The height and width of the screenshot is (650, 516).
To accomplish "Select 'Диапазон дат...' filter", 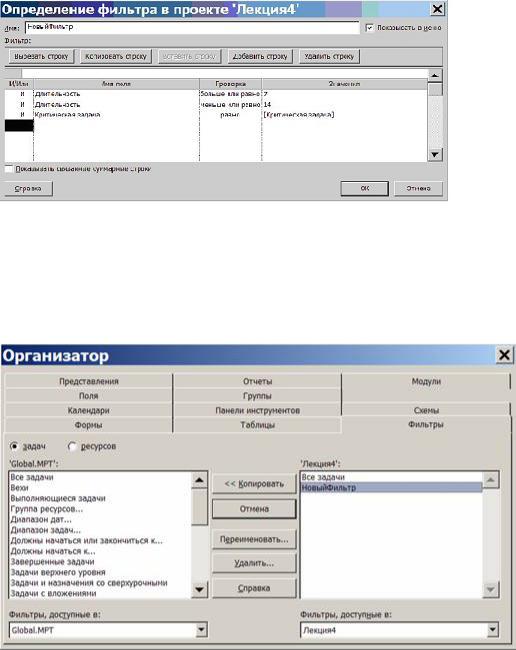I will [x=100, y=519].
